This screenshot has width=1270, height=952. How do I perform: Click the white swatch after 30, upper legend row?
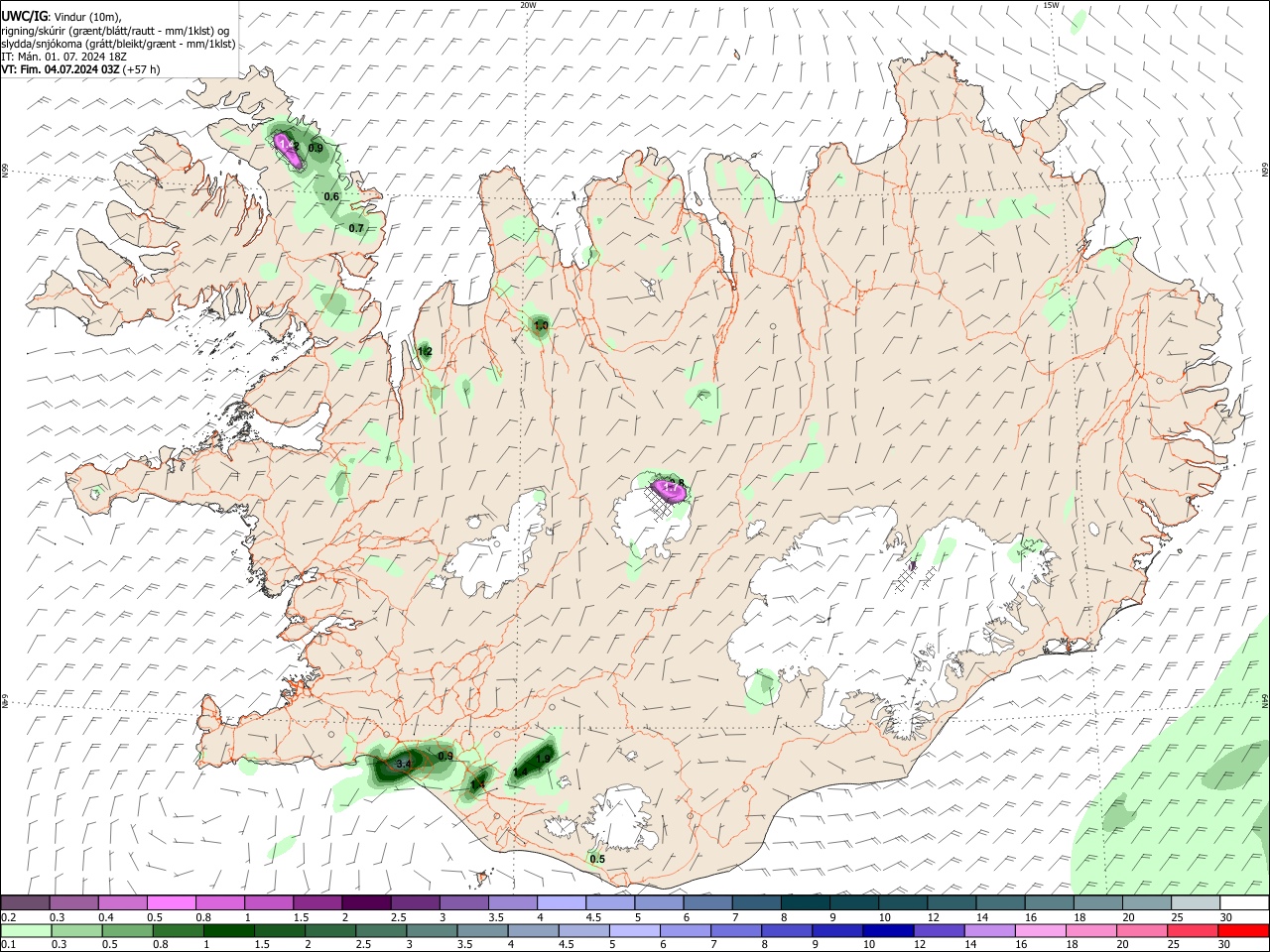click(1243, 903)
